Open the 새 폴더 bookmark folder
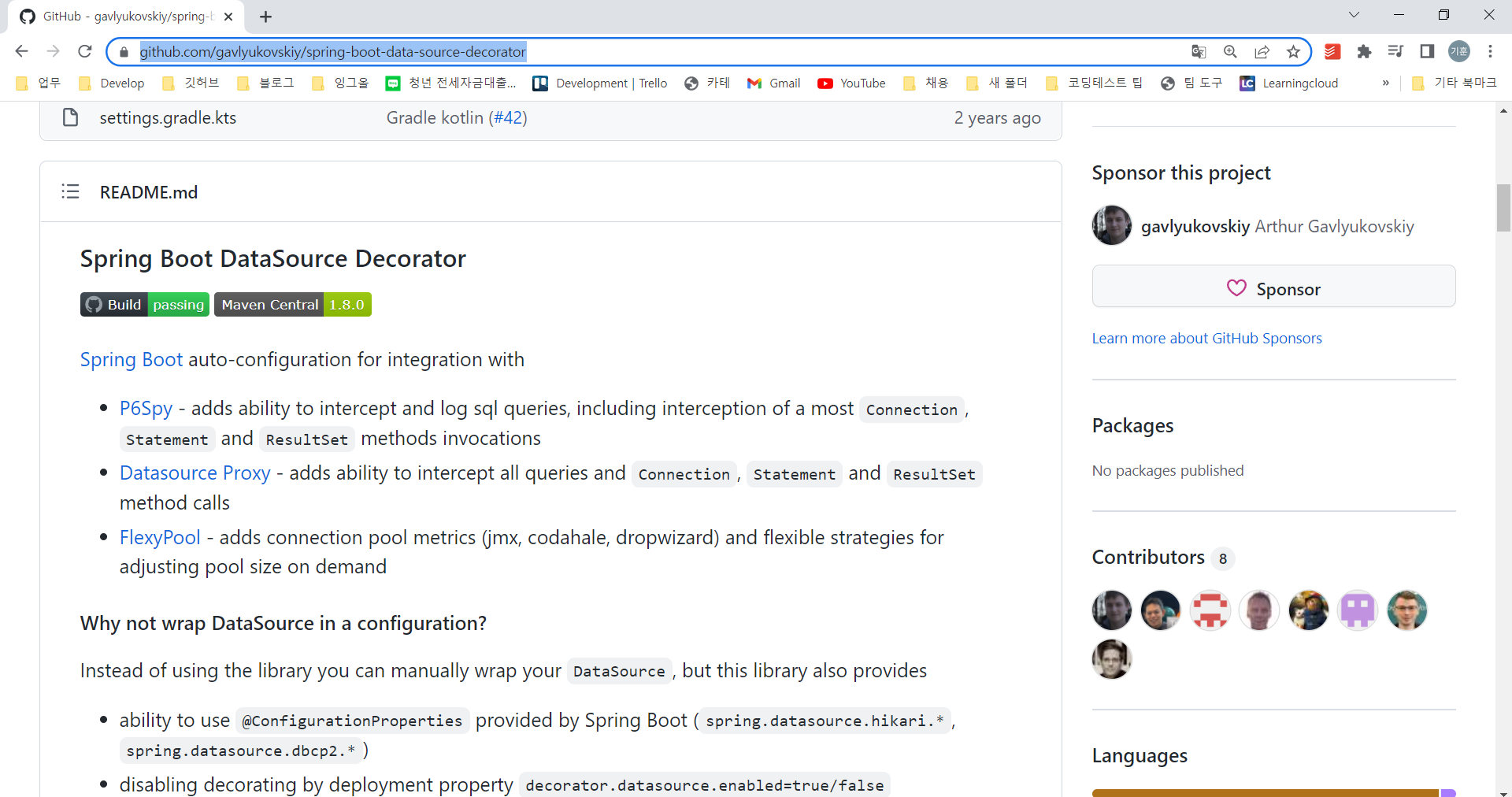The width and height of the screenshot is (1512, 797). pos(997,83)
